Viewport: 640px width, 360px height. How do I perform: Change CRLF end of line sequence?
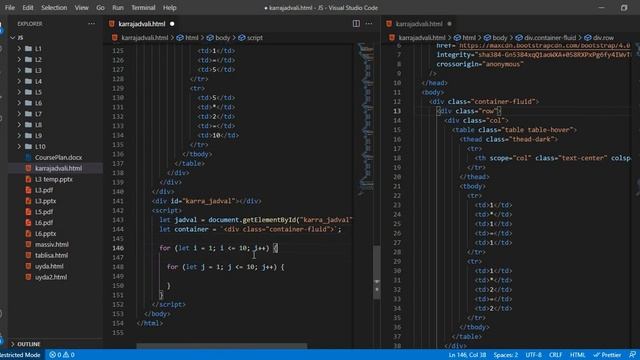click(556, 355)
